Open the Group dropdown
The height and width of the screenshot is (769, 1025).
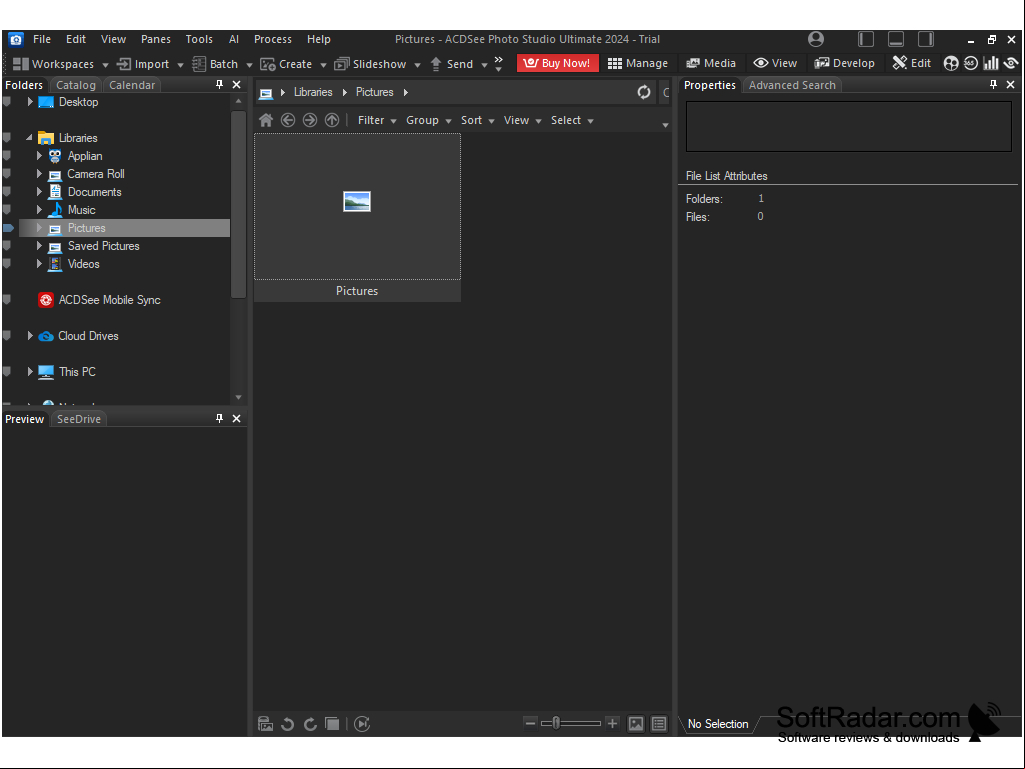tap(429, 120)
